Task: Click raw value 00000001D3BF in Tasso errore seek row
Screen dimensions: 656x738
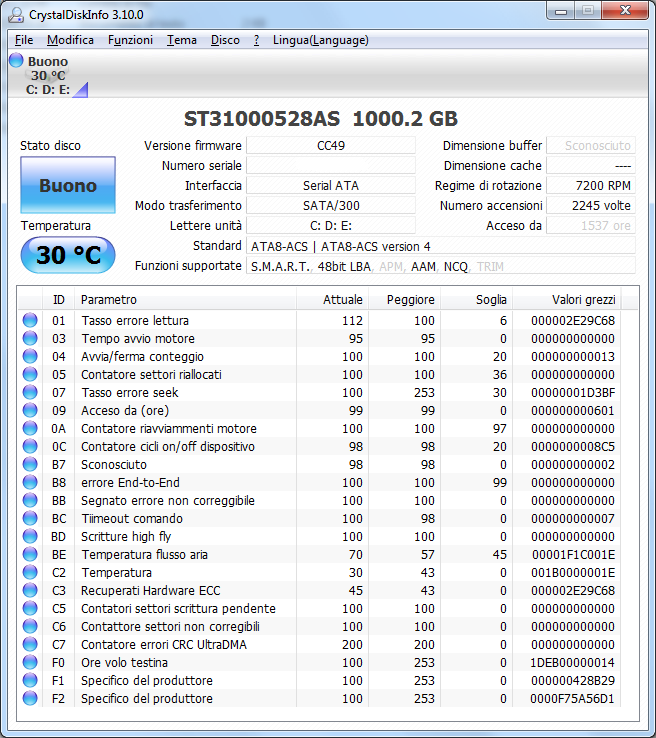Action: click(573, 393)
